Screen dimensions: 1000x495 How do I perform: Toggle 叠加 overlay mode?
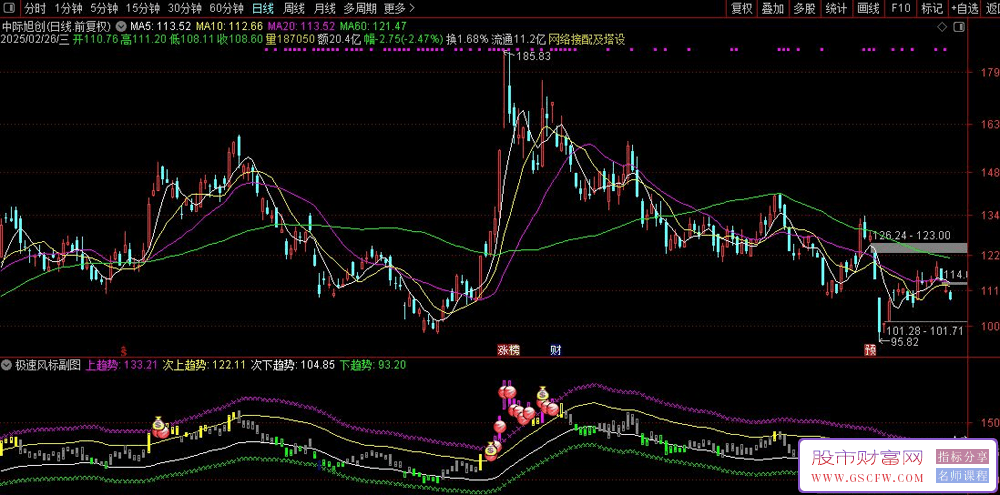773,8
